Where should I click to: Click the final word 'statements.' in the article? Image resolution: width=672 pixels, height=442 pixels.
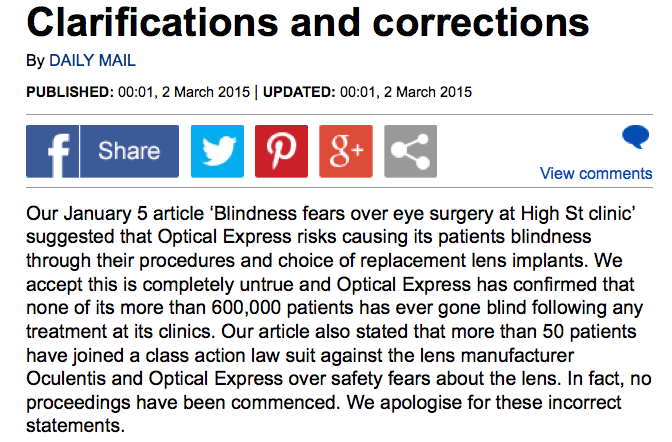tap(75, 426)
